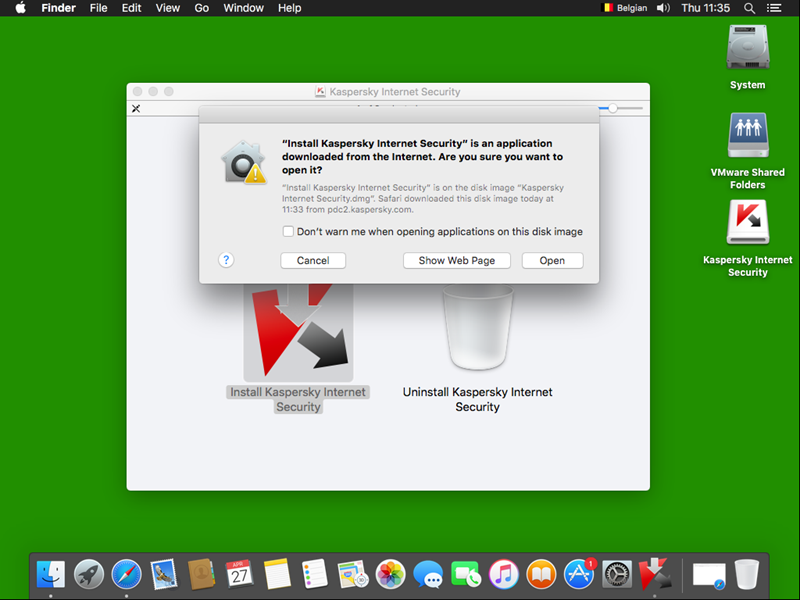
Task: Open the Belgian input source menu
Action: click(x=624, y=8)
